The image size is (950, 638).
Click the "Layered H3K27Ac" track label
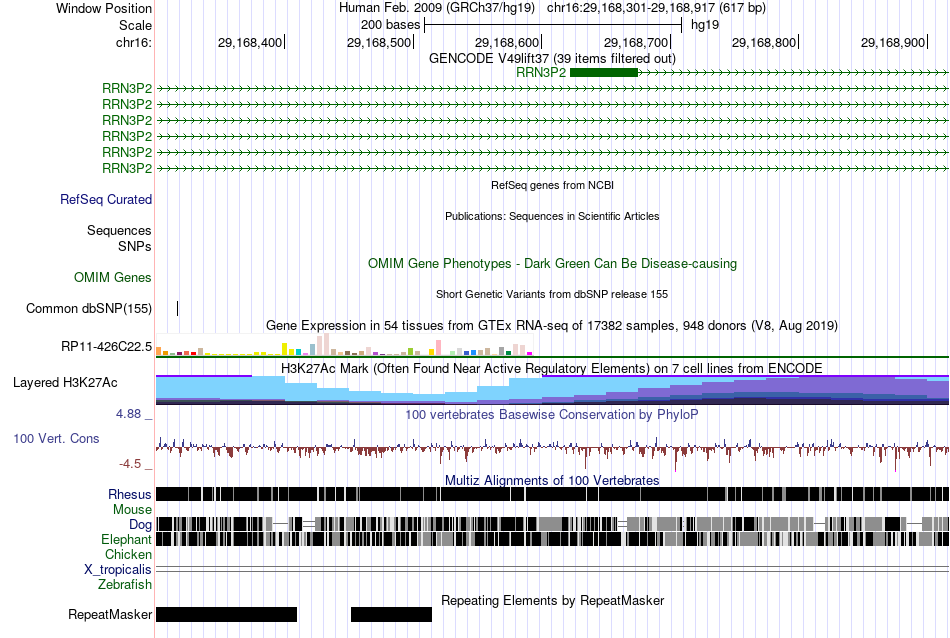65,382
